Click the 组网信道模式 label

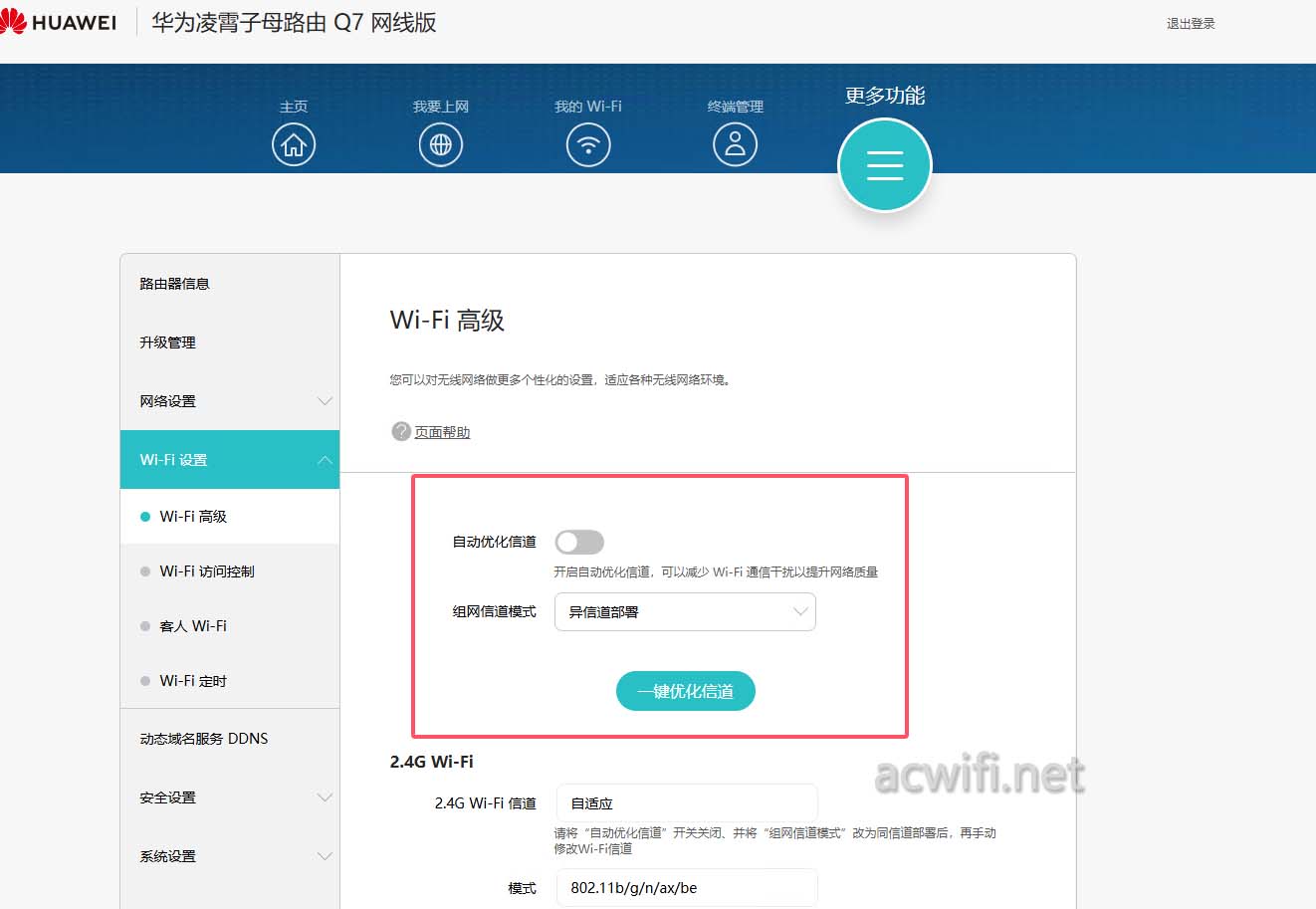(495, 612)
